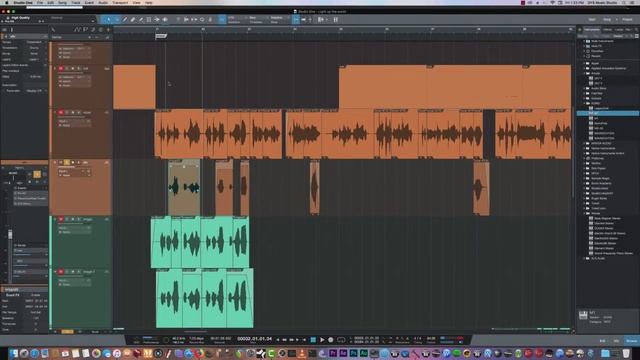The image size is (640, 360).
Task: Switch to the Project page button
Action: pyautogui.click(x=627, y=19)
